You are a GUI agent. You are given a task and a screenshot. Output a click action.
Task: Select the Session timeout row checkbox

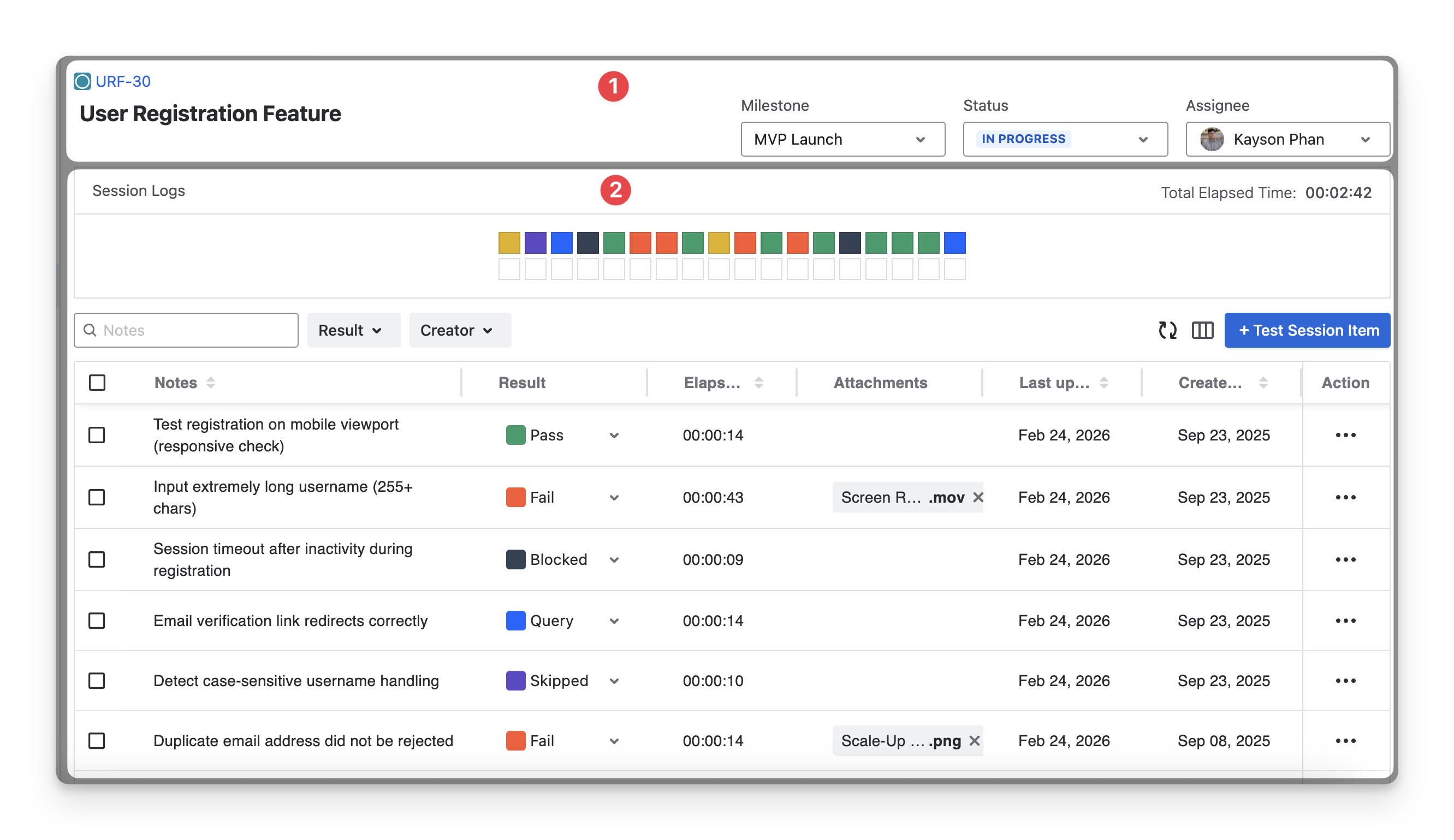tap(97, 559)
